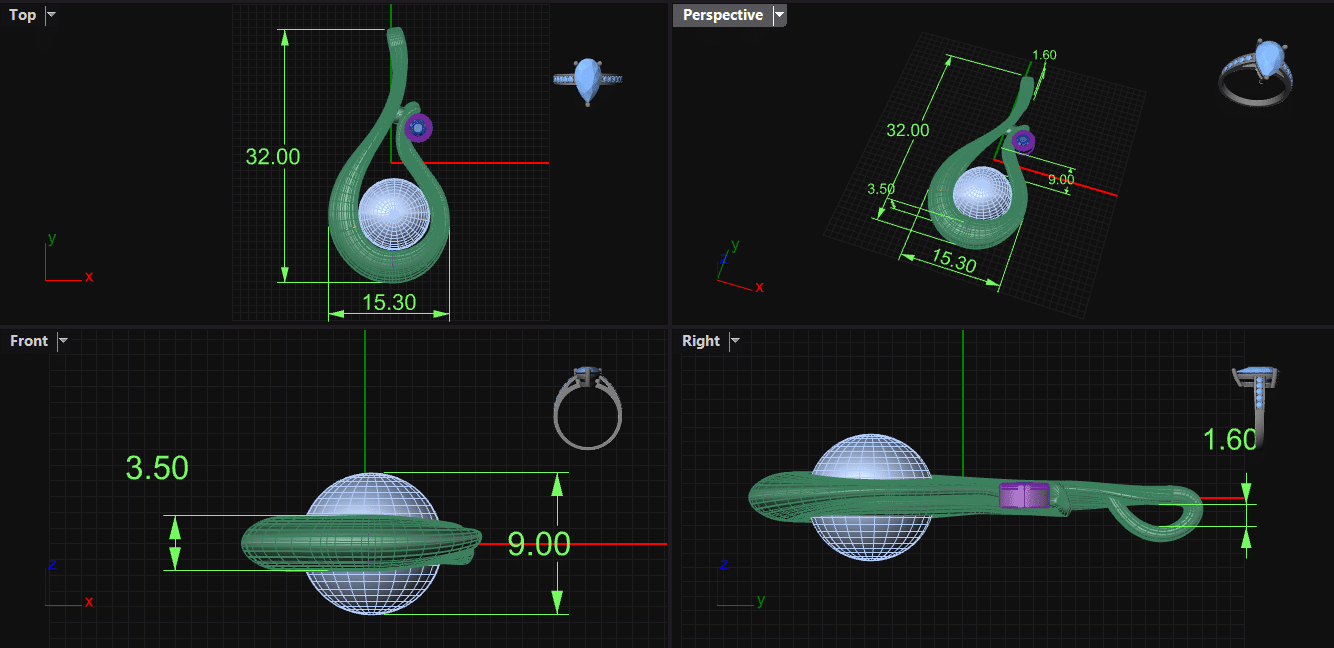Viewport: 1334px width, 648px height.
Task: Select the 15.30 dimension in Top view
Action: coord(389,302)
